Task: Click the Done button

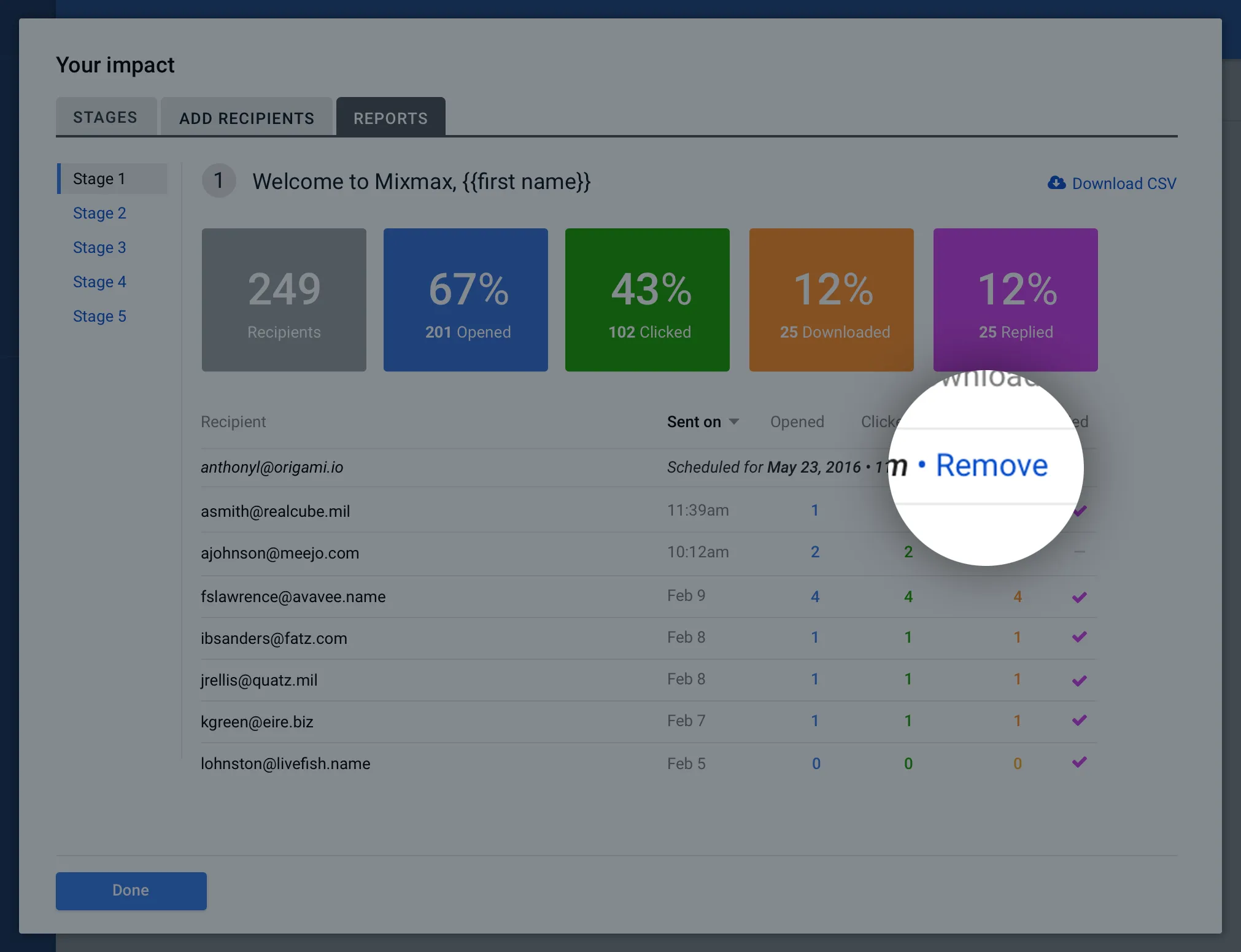Action: (131, 891)
